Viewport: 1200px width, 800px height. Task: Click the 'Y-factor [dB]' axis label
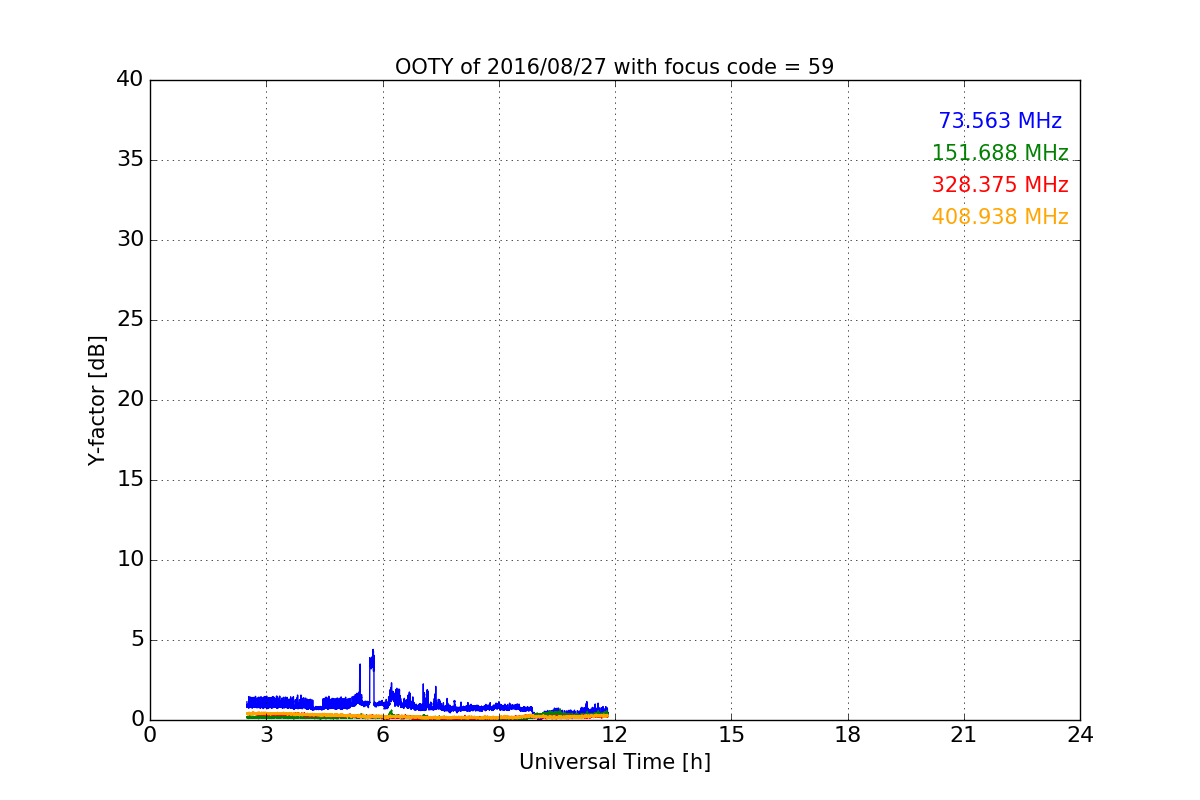pyautogui.click(x=97, y=400)
